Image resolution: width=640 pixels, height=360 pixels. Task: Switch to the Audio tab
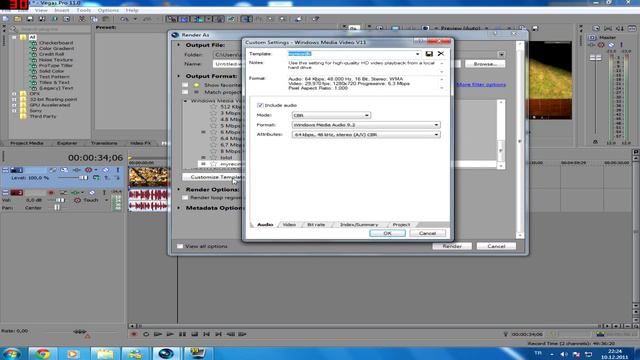265,224
